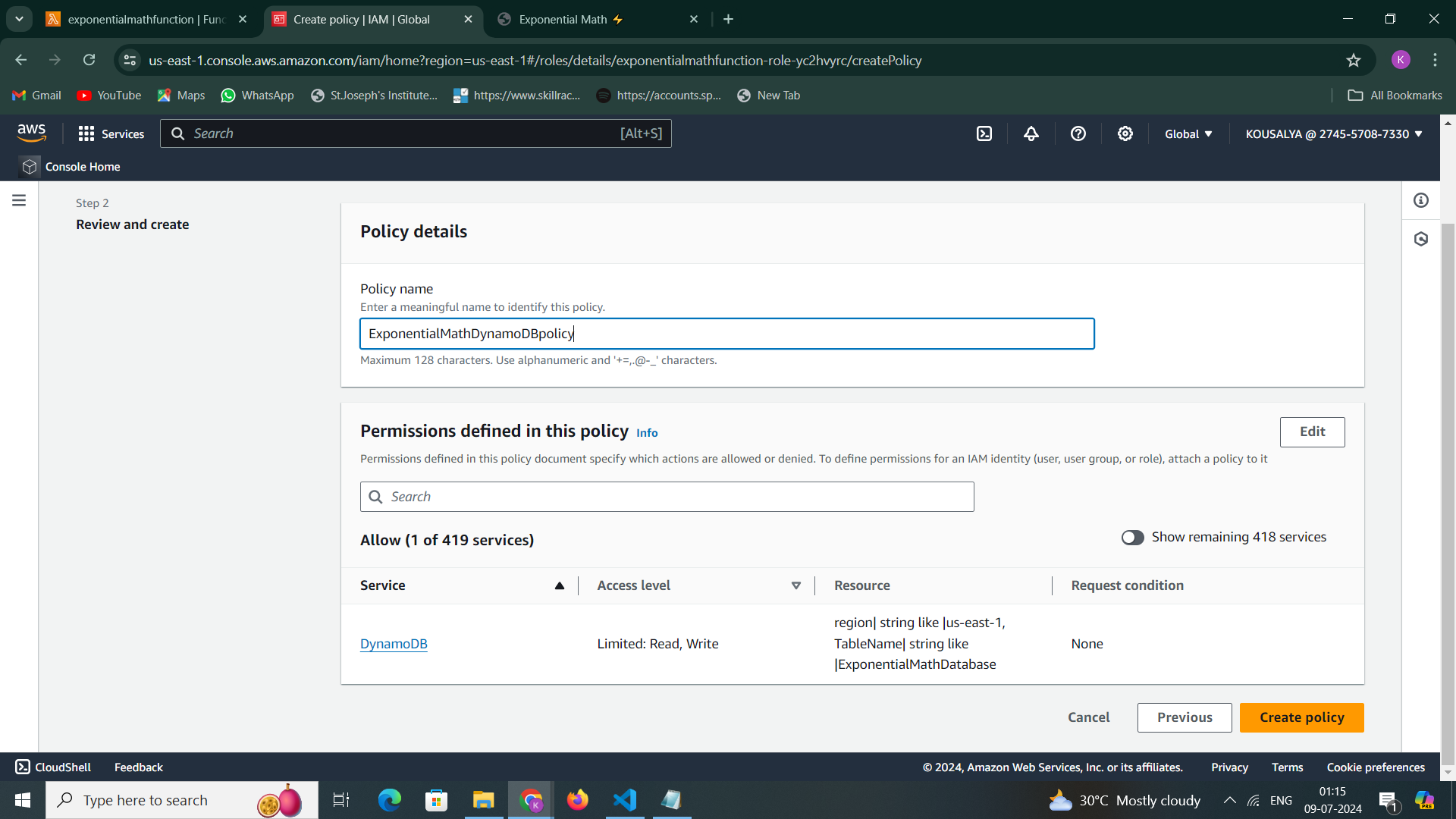Screen dimensions: 1456x819
Task: Click the AWS logo home icon
Action: coord(31,133)
